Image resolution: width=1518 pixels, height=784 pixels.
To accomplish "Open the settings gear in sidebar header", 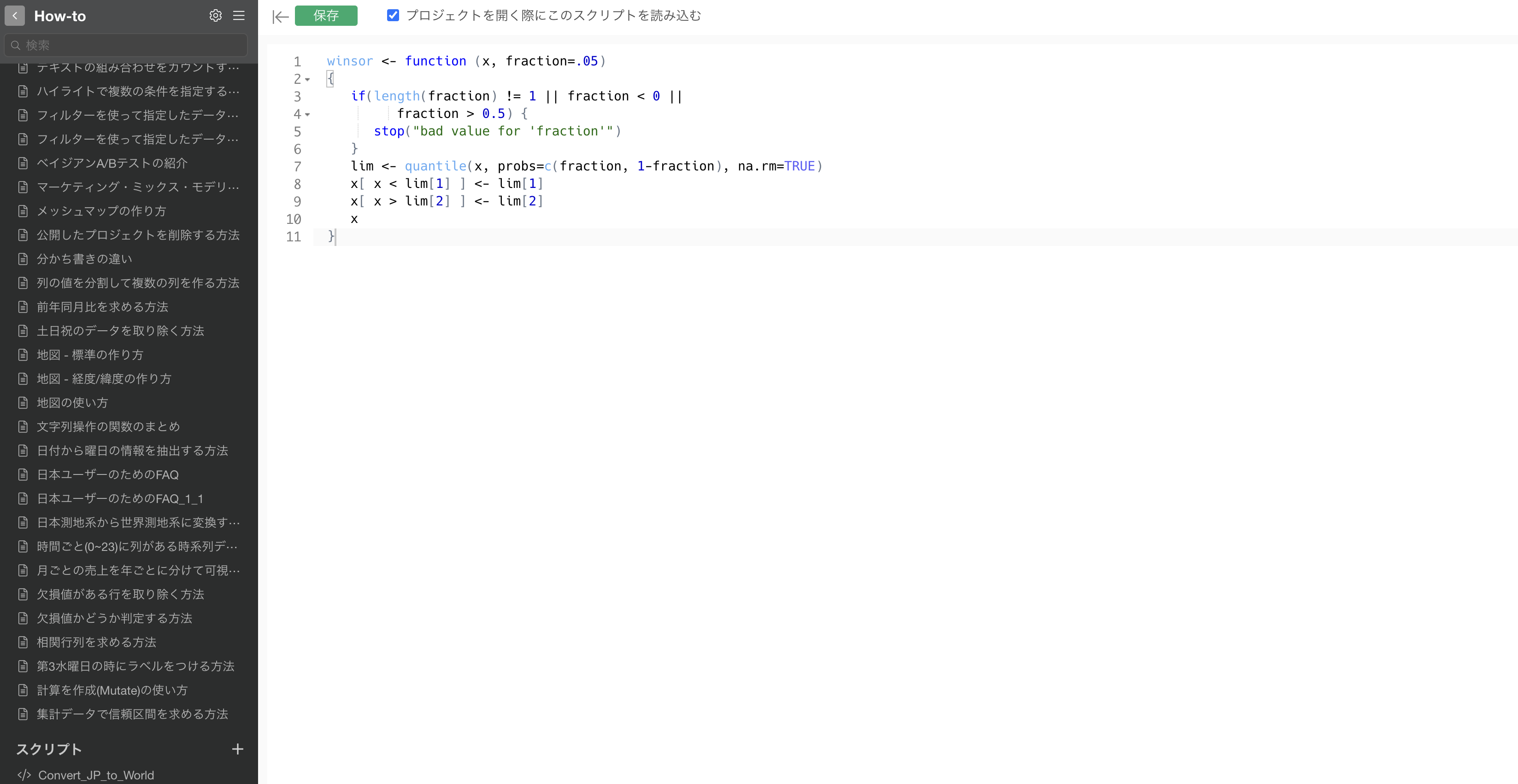I will point(216,16).
